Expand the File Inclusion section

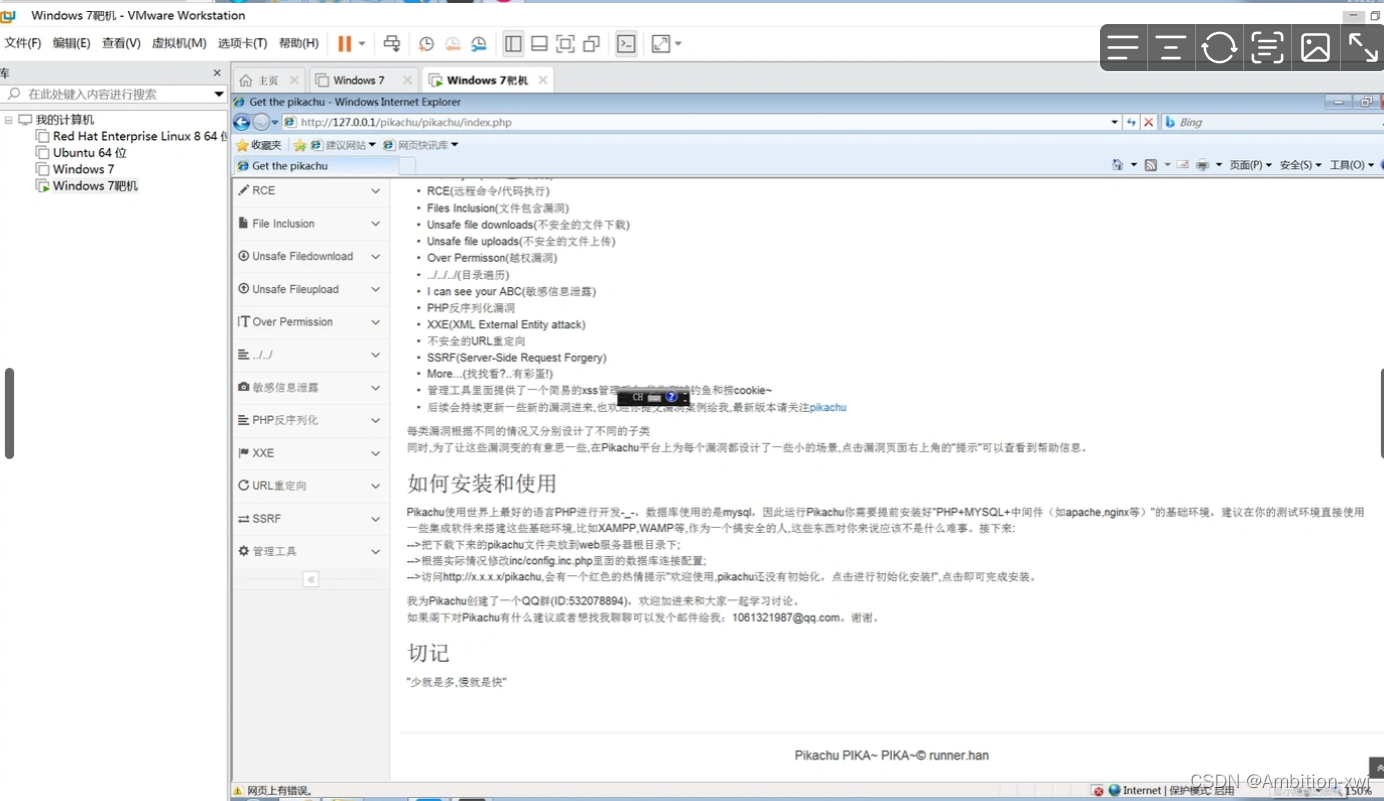tap(311, 224)
